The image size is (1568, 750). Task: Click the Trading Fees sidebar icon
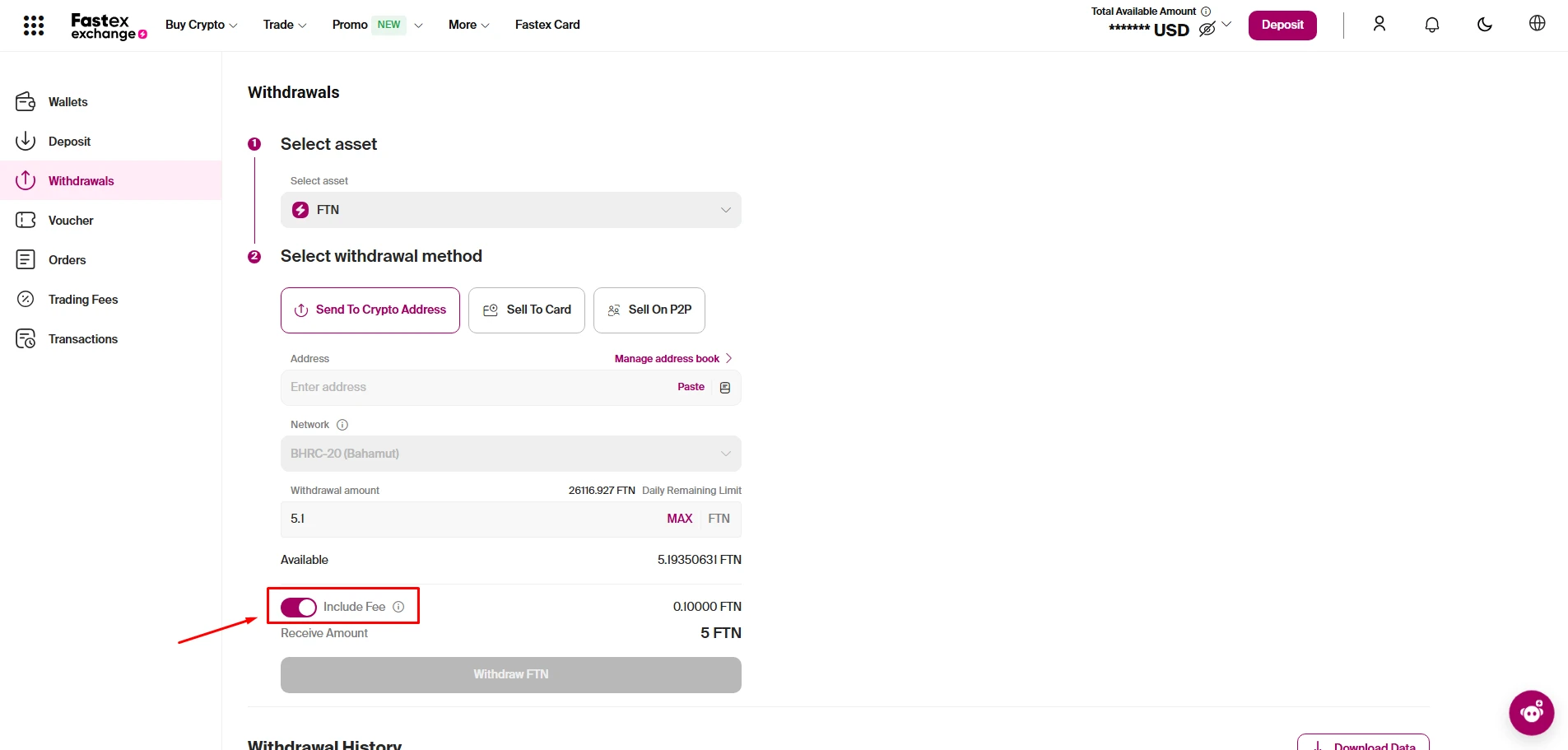pos(26,300)
